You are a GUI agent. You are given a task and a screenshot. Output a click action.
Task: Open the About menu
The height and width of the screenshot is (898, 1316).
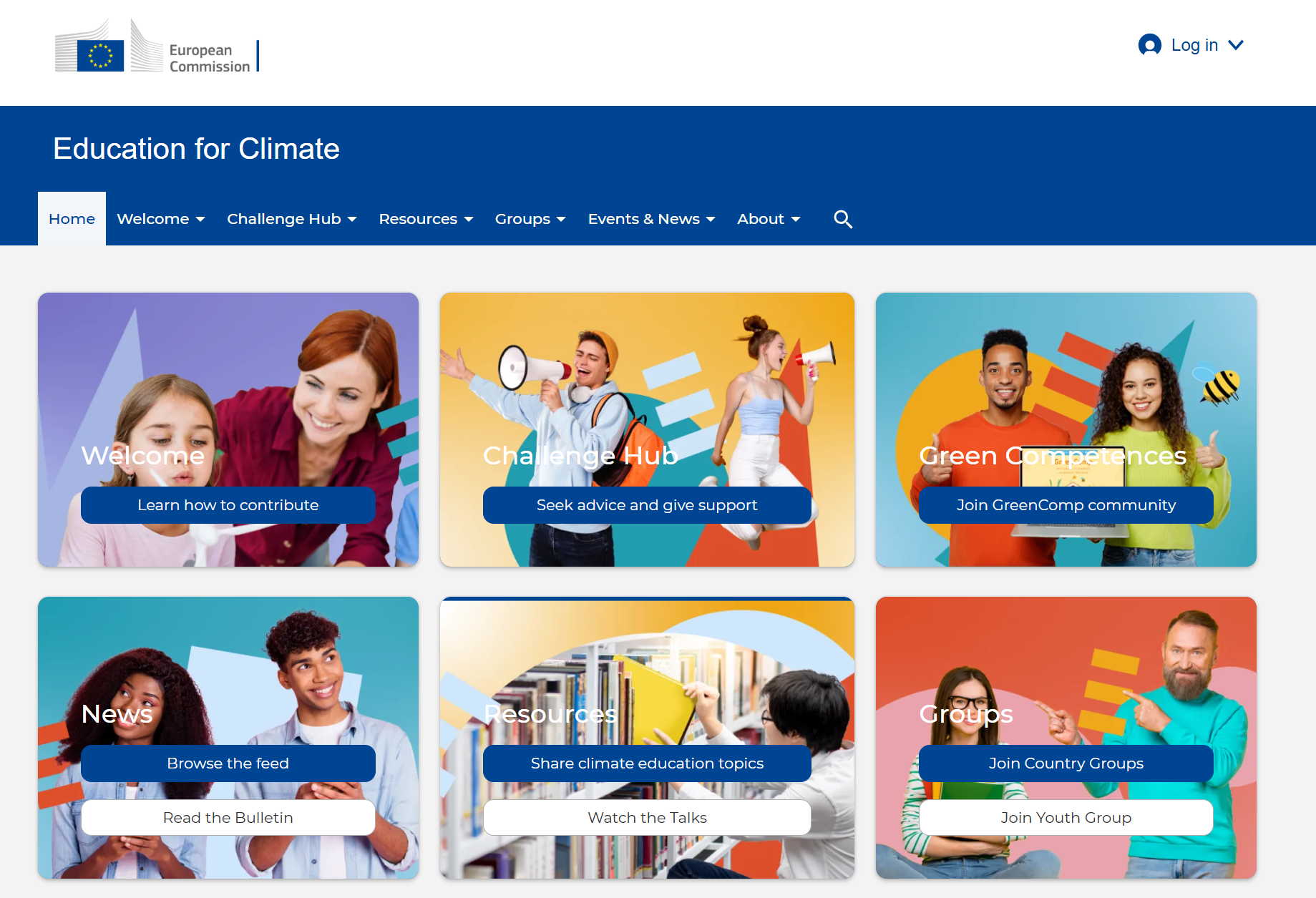(769, 219)
